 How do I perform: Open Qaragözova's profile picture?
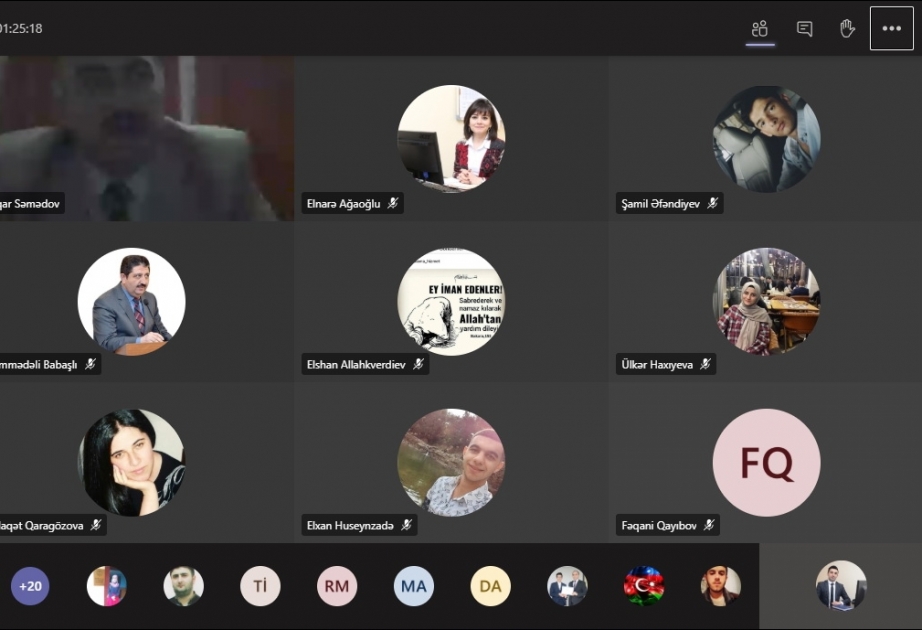131,462
